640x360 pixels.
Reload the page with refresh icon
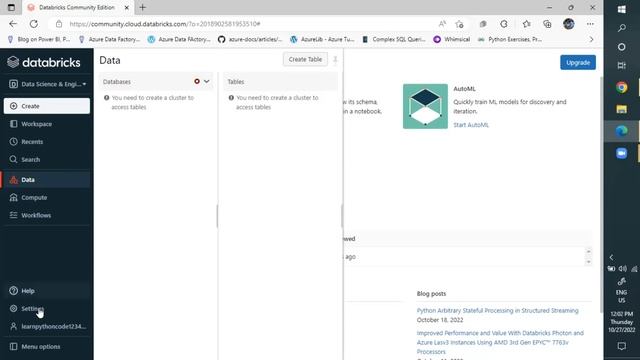34,24
